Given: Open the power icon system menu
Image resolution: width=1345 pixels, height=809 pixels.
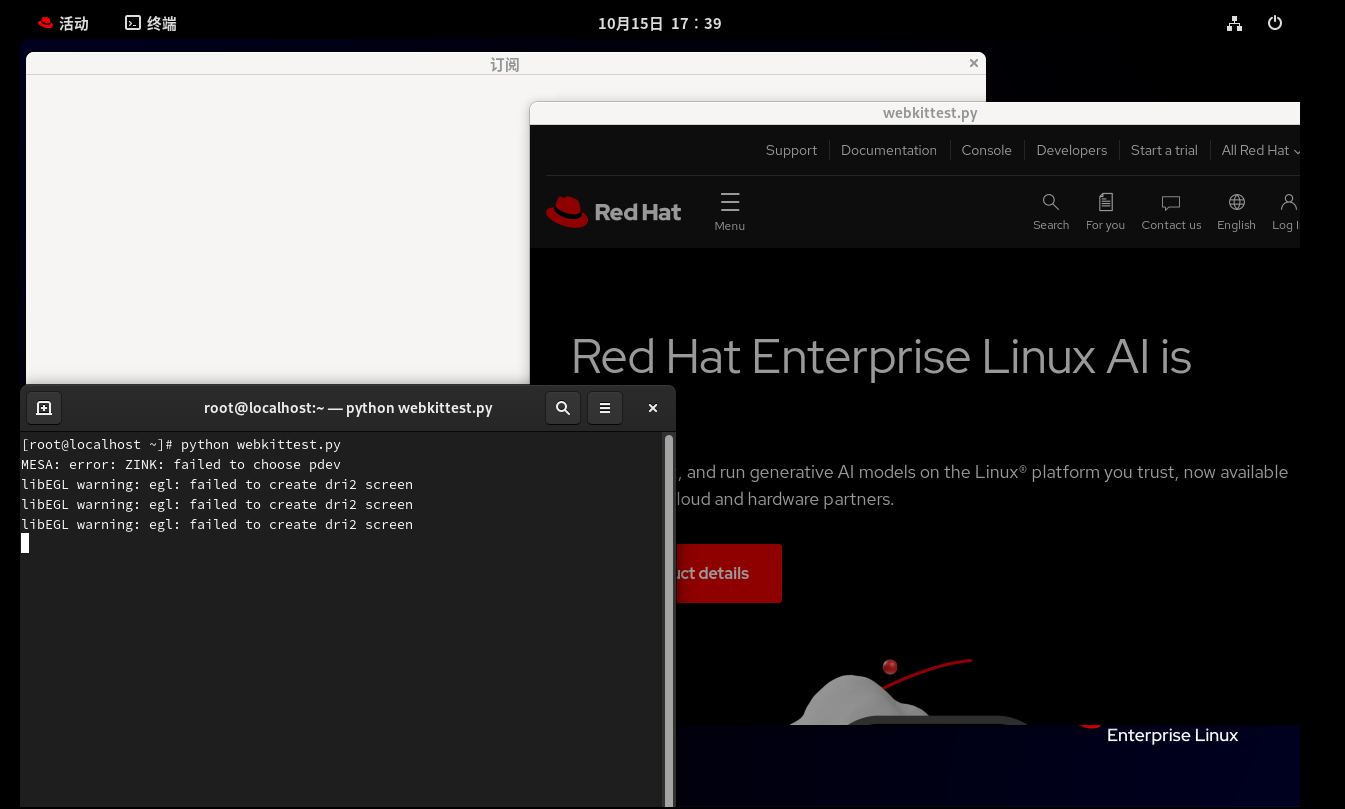Looking at the screenshot, I should point(1275,23).
